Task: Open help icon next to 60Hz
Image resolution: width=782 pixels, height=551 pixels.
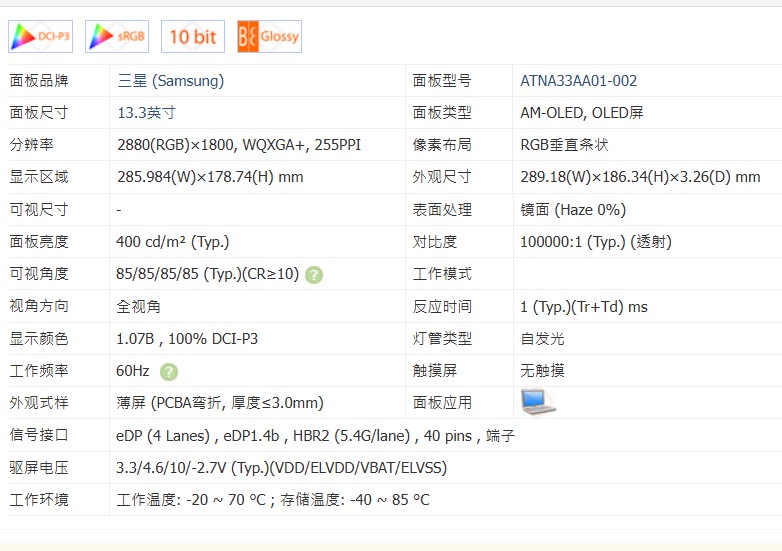Action: pyautogui.click(x=169, y=372)
